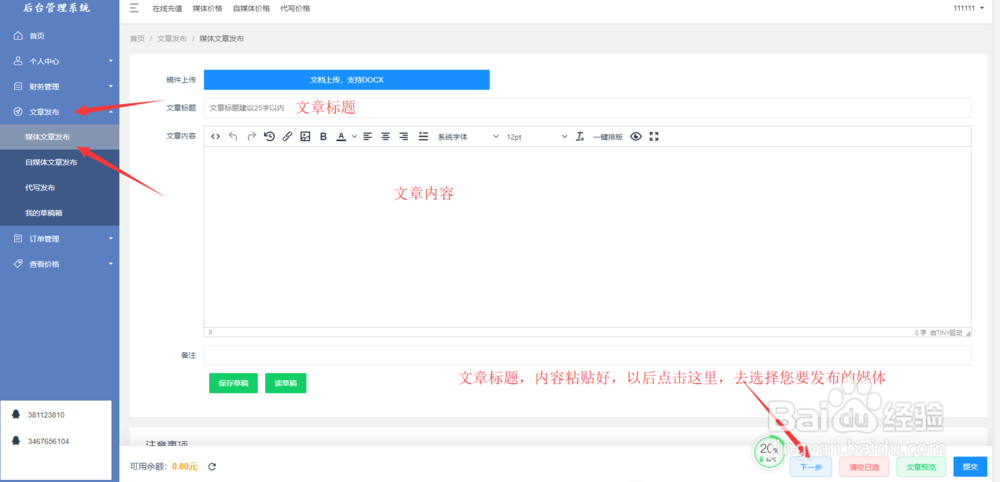The height and width of the screenshot is (482, 1000).
Task: Click the 文章预览 button
Action: pos(921,467)
